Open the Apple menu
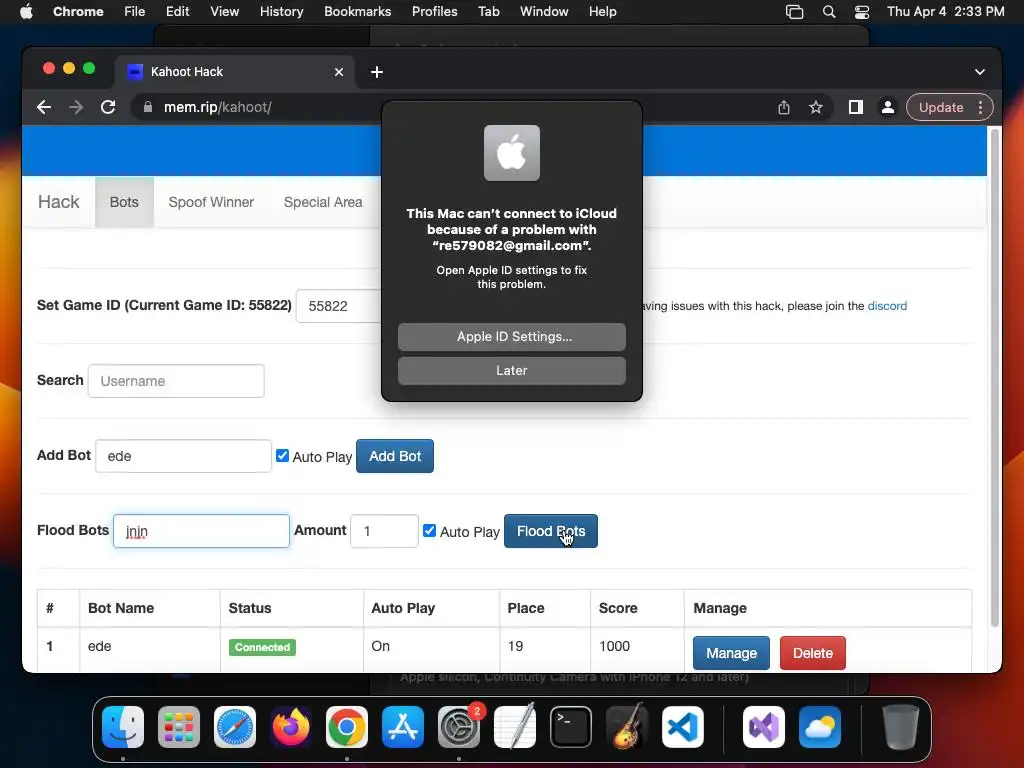The image size is (1024, 768). 26,12
